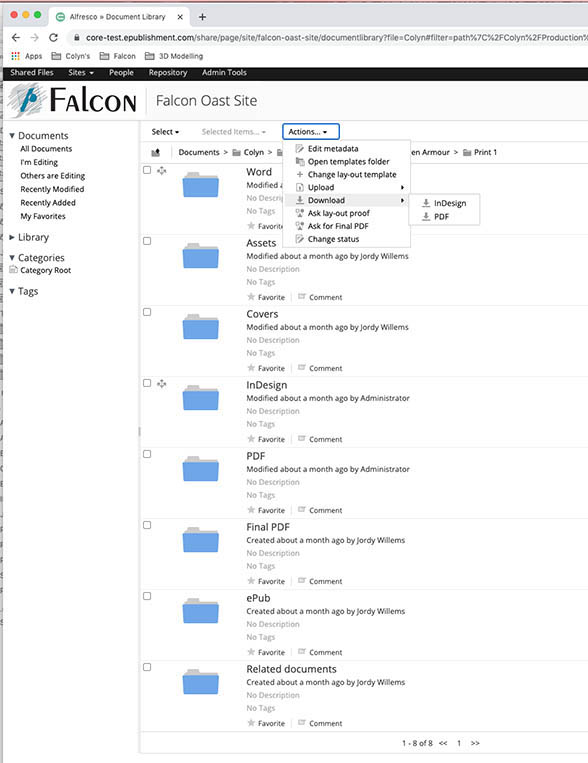Open the 3D Modelling bookmark folder
Viewport: 588px width, 763px height.
tap(174, 56)
